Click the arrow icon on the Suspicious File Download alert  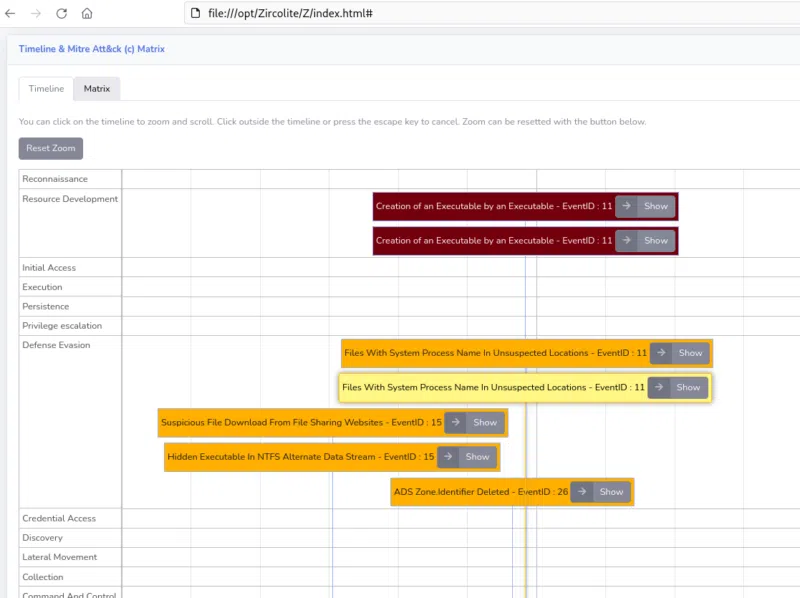pos(455,422)
